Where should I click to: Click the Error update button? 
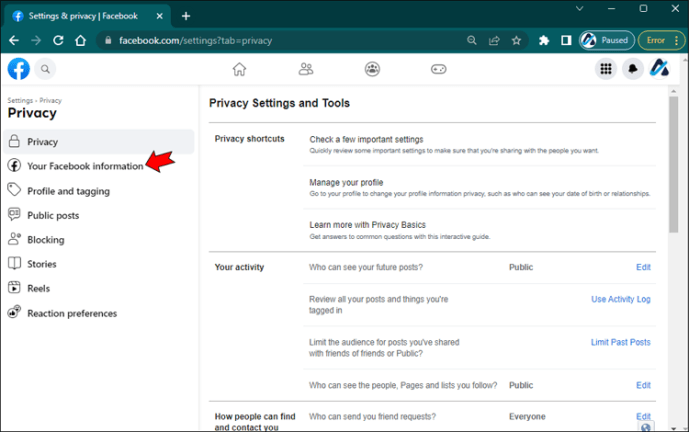pos(661,40)
